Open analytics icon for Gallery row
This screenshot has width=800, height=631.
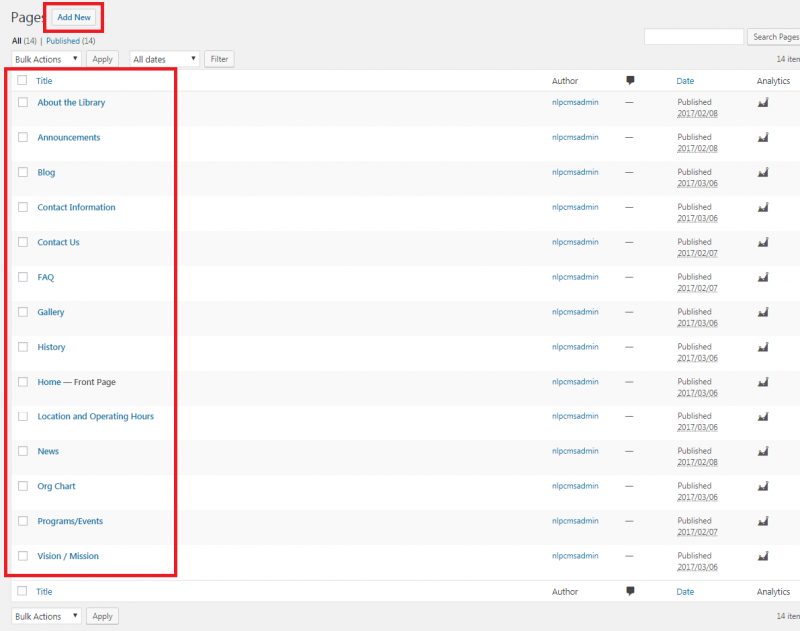click(763, 313)
